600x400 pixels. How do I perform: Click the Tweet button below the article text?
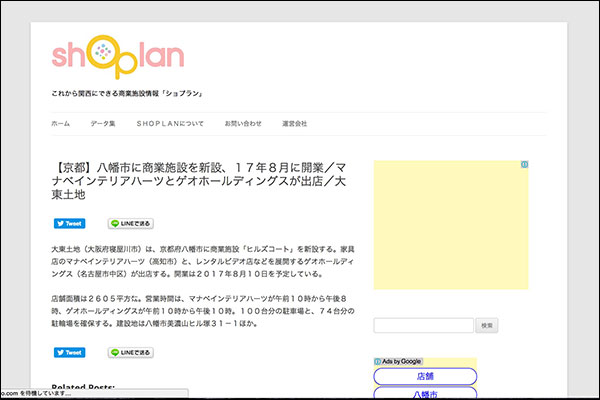tap(69, 353)
